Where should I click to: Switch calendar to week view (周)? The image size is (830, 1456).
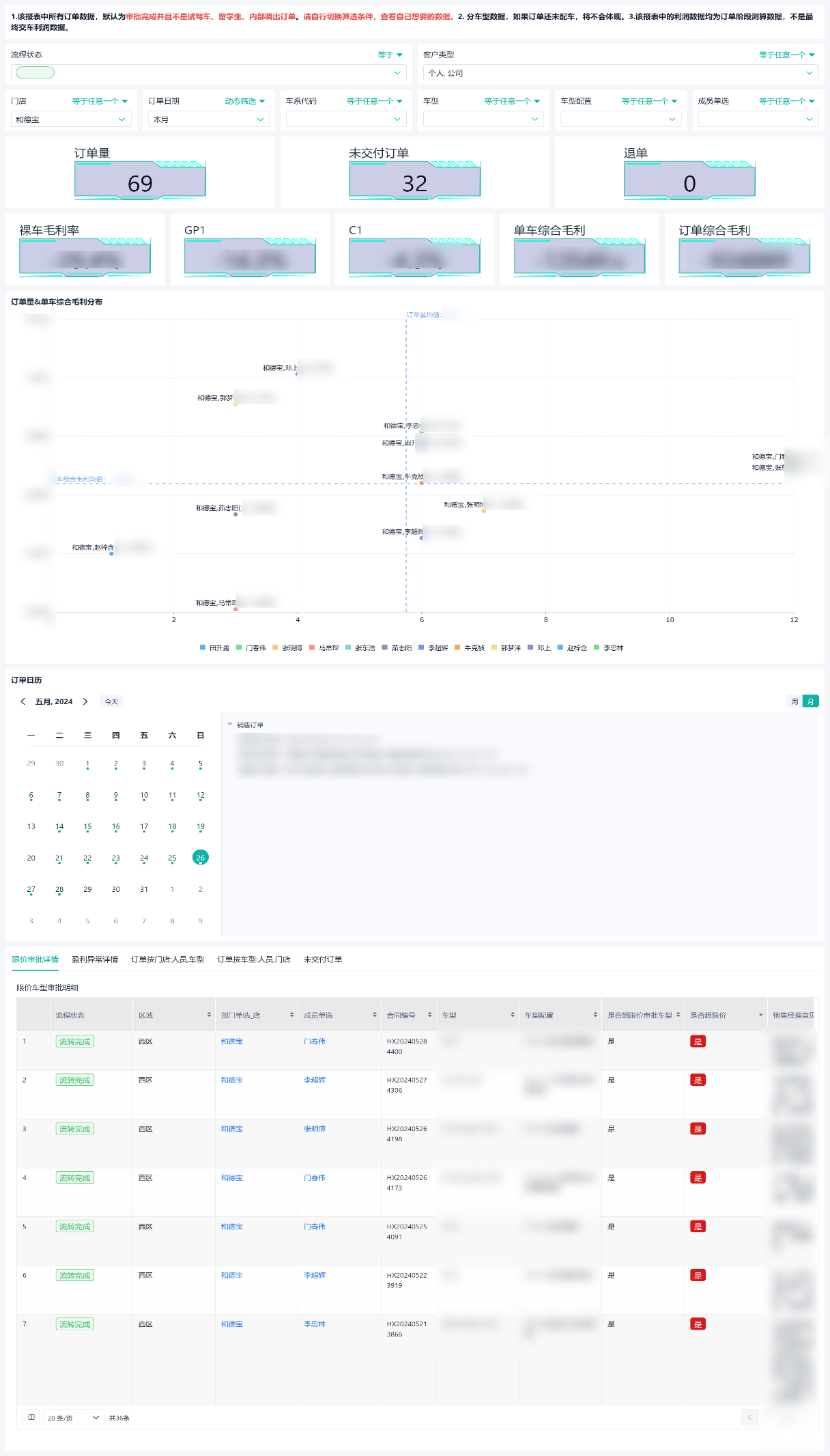(x=795, y=701)
